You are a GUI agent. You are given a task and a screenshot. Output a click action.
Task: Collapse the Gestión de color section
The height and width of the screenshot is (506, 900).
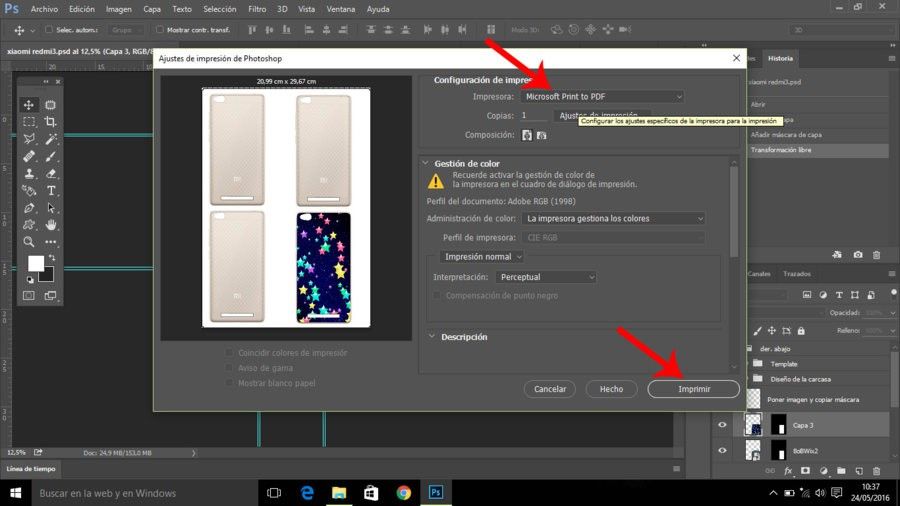coord(426,164)
